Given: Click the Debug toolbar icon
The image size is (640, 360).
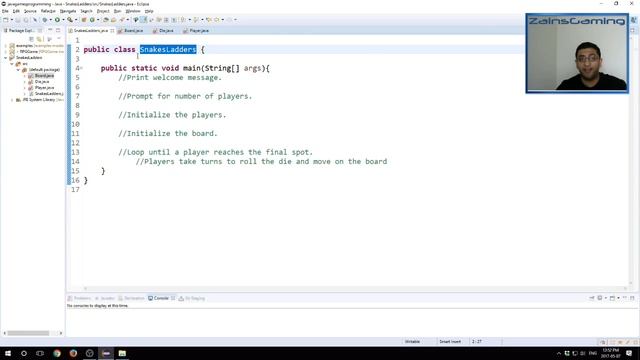Looking at the screenshot, I should tap(45, 20).
